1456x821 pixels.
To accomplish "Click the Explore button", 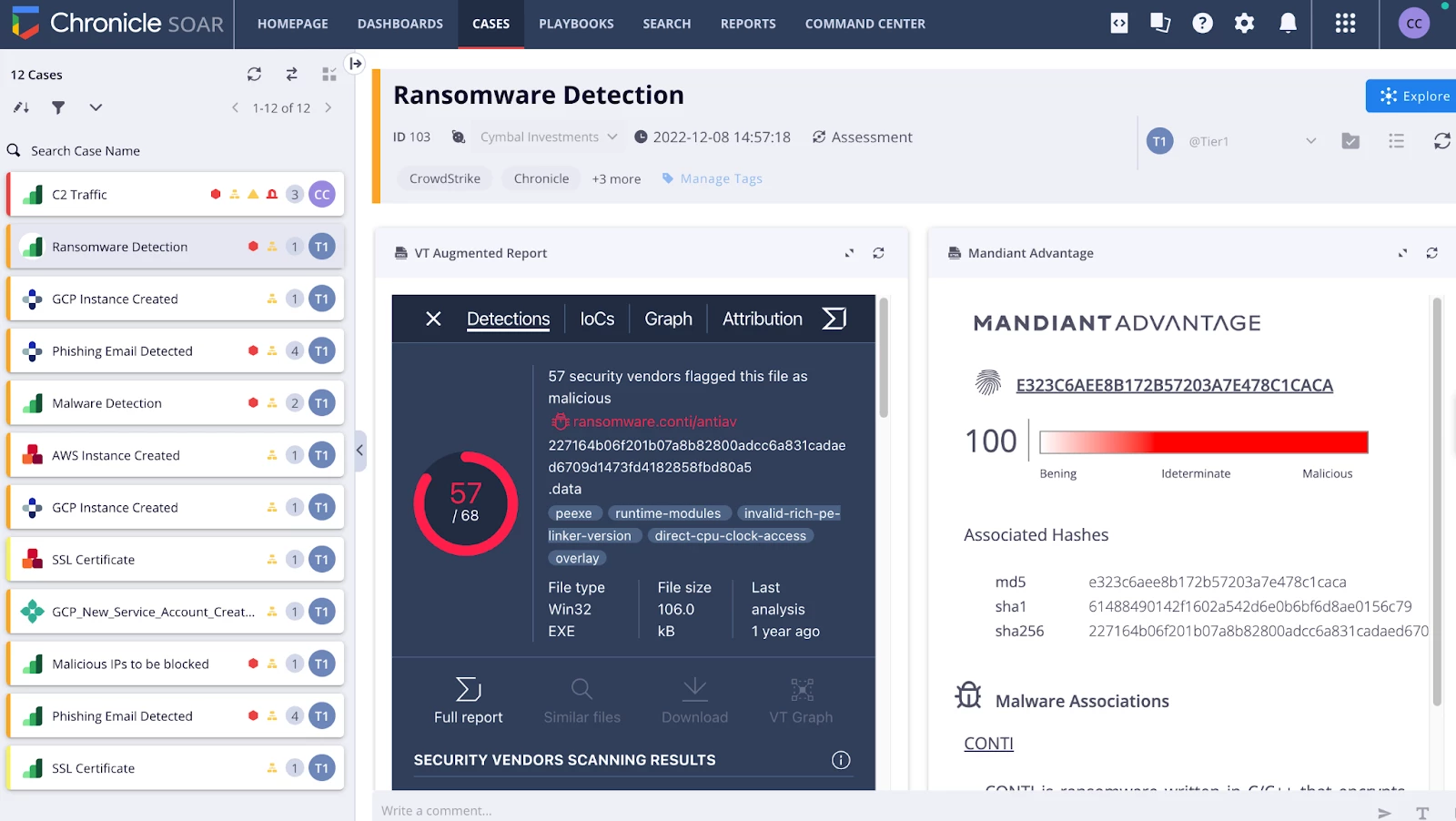I will (1412, 96).
